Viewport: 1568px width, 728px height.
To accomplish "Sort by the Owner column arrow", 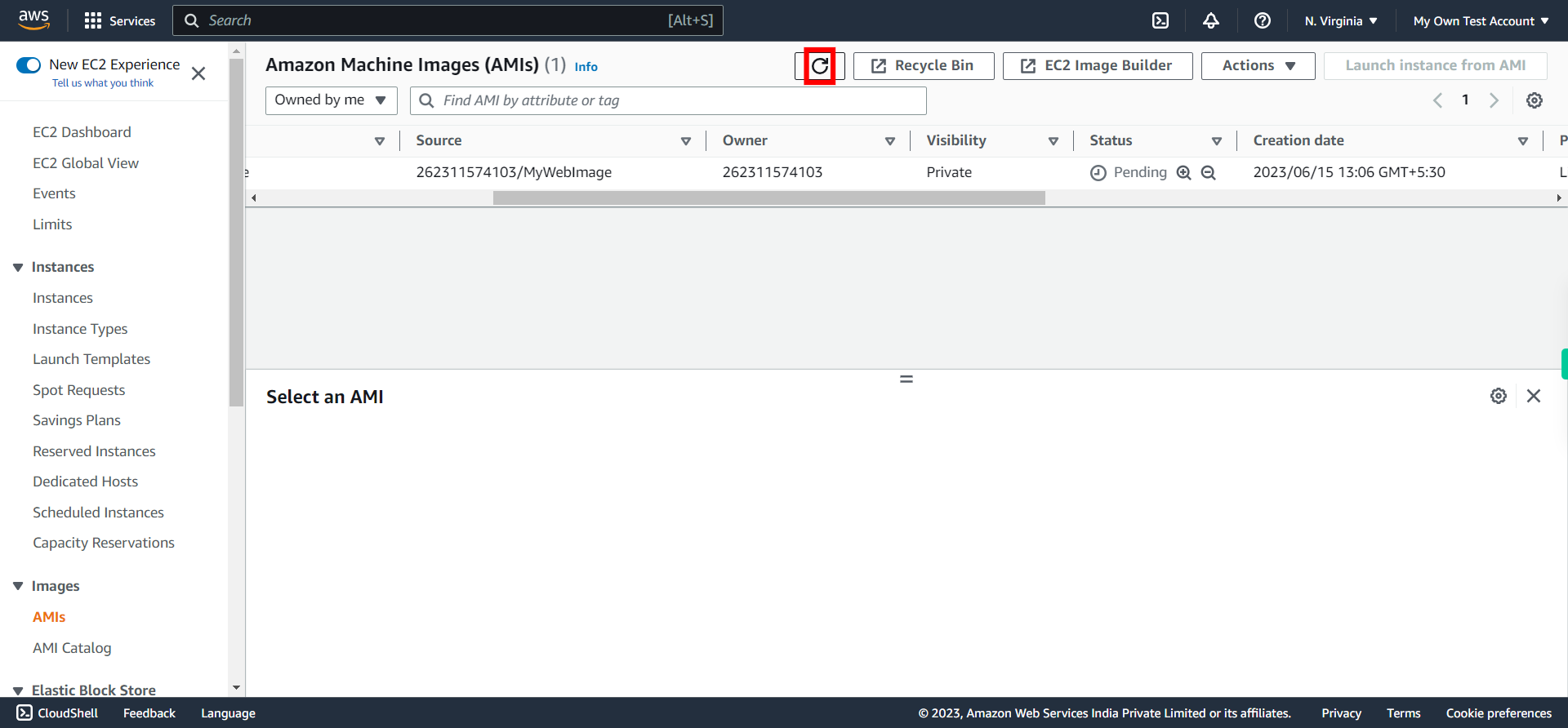I will tap(890, 141).
